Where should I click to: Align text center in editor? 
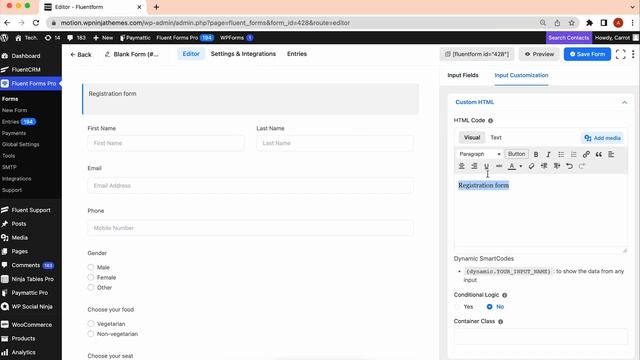point(462,166)
